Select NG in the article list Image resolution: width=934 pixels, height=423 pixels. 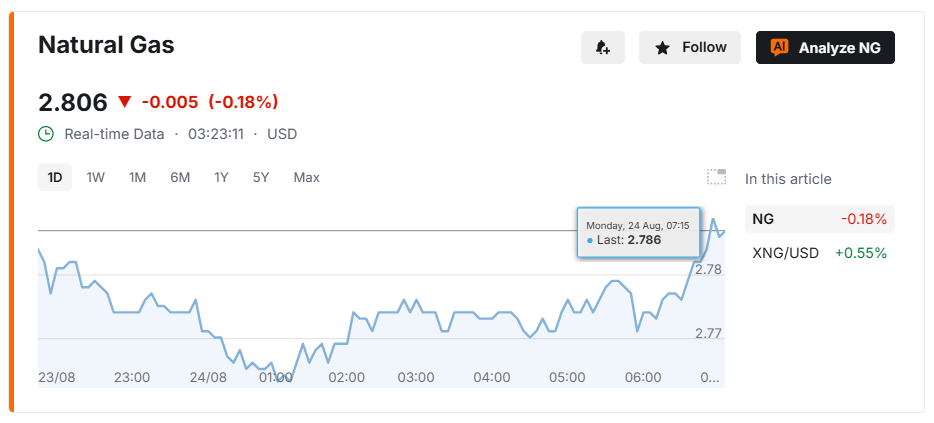820,219
